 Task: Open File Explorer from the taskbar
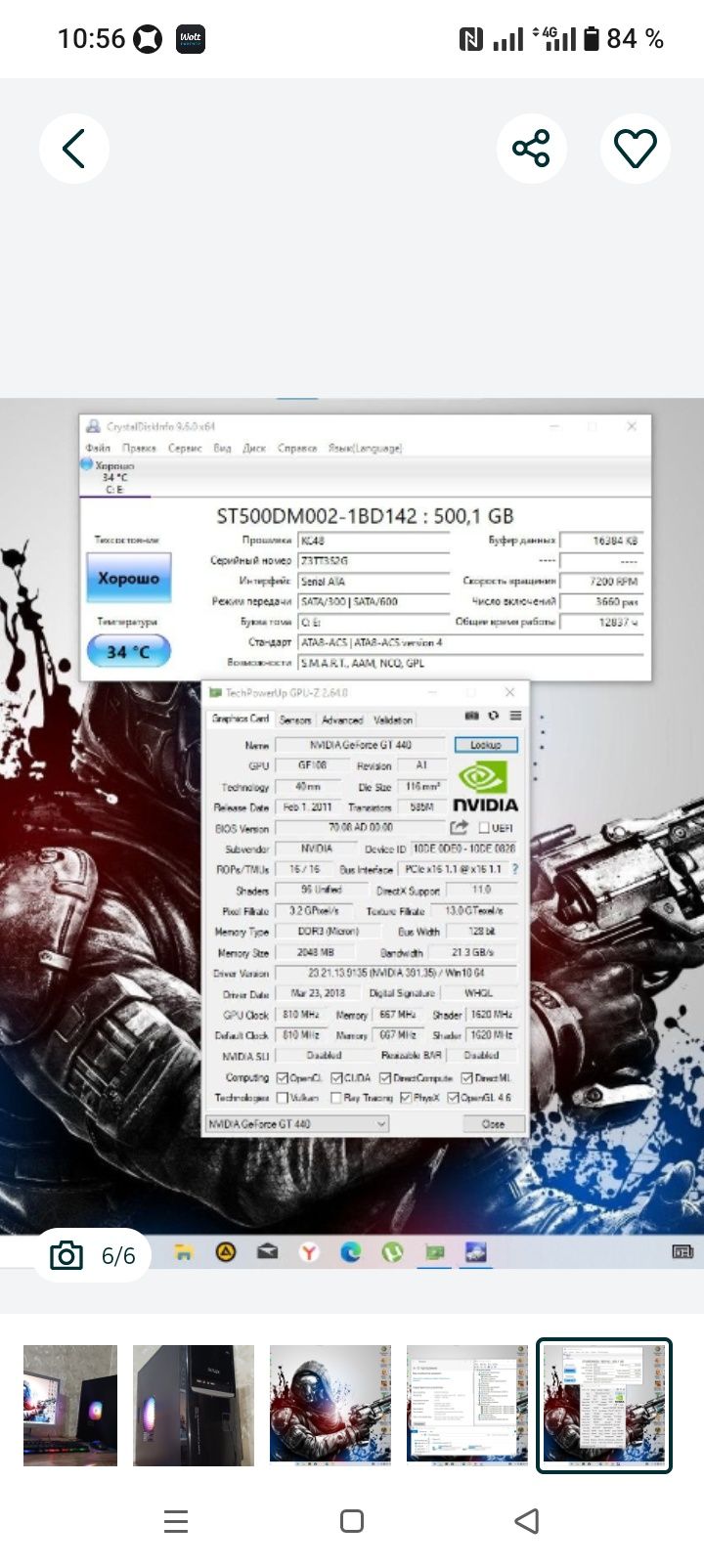click(184, 1252)
